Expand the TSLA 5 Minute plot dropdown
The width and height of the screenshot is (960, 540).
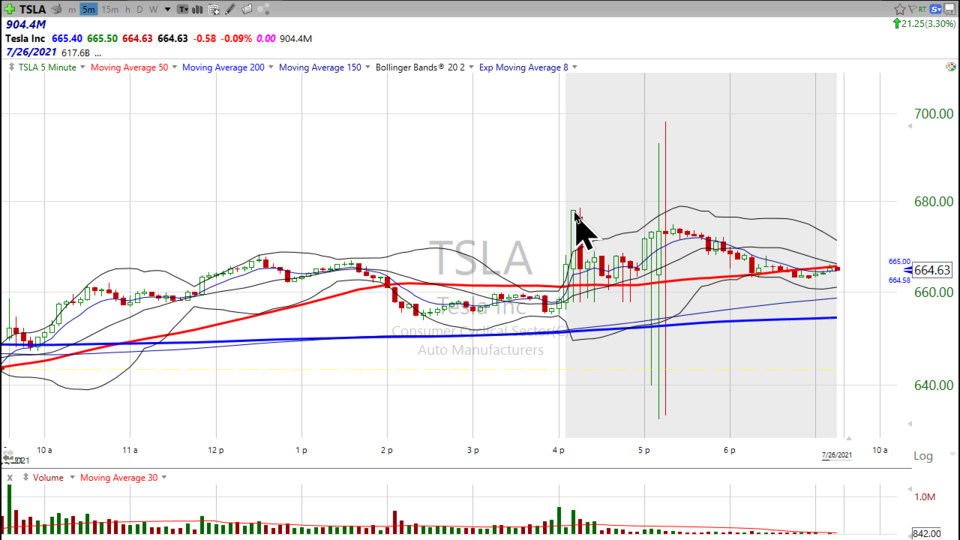pos(83,67)
